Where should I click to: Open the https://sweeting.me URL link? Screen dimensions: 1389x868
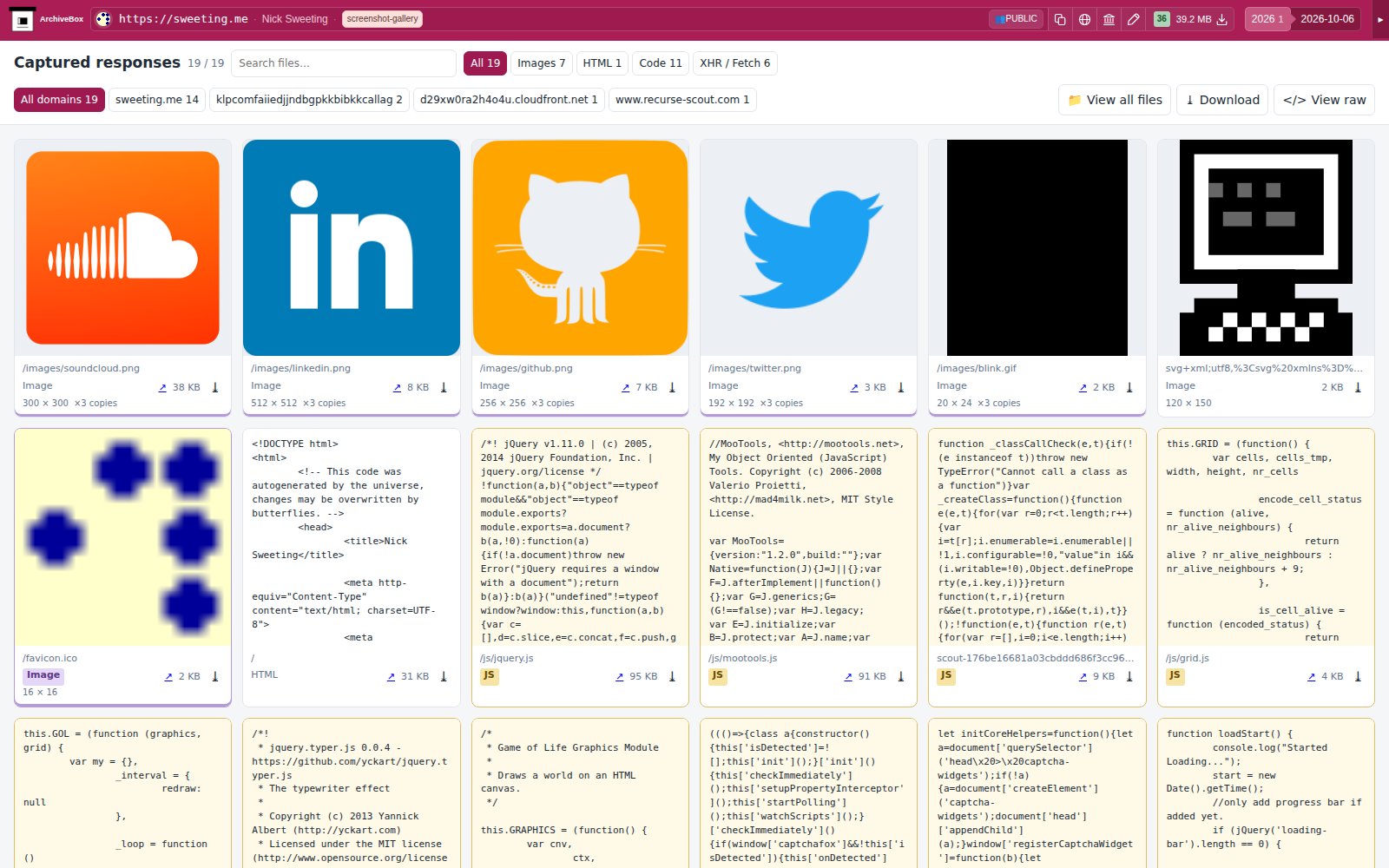(x=183, y=19)
